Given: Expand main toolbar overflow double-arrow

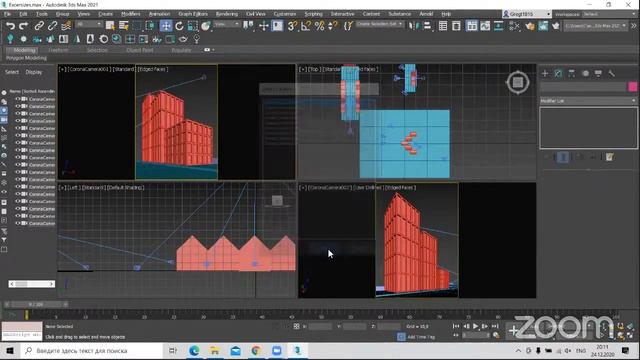Looking at the screenshot, I should (x=633, y=26).
